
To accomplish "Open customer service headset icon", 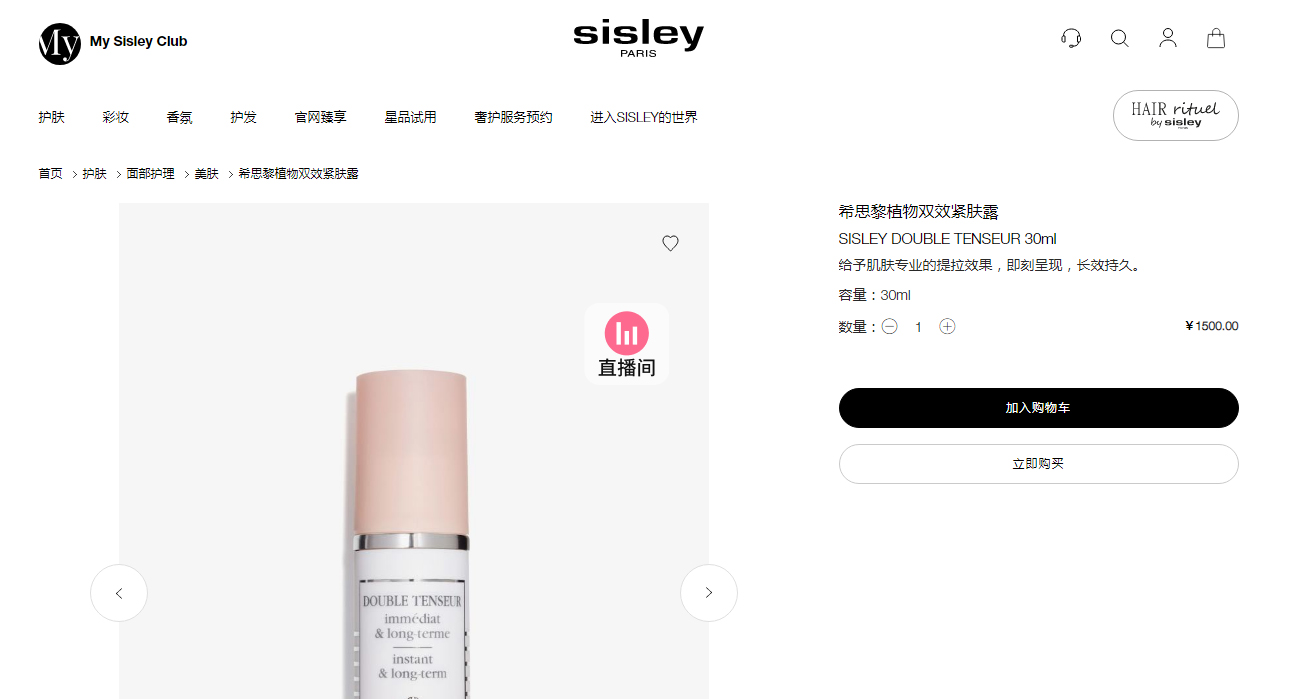I will [x=1071, y=39].
